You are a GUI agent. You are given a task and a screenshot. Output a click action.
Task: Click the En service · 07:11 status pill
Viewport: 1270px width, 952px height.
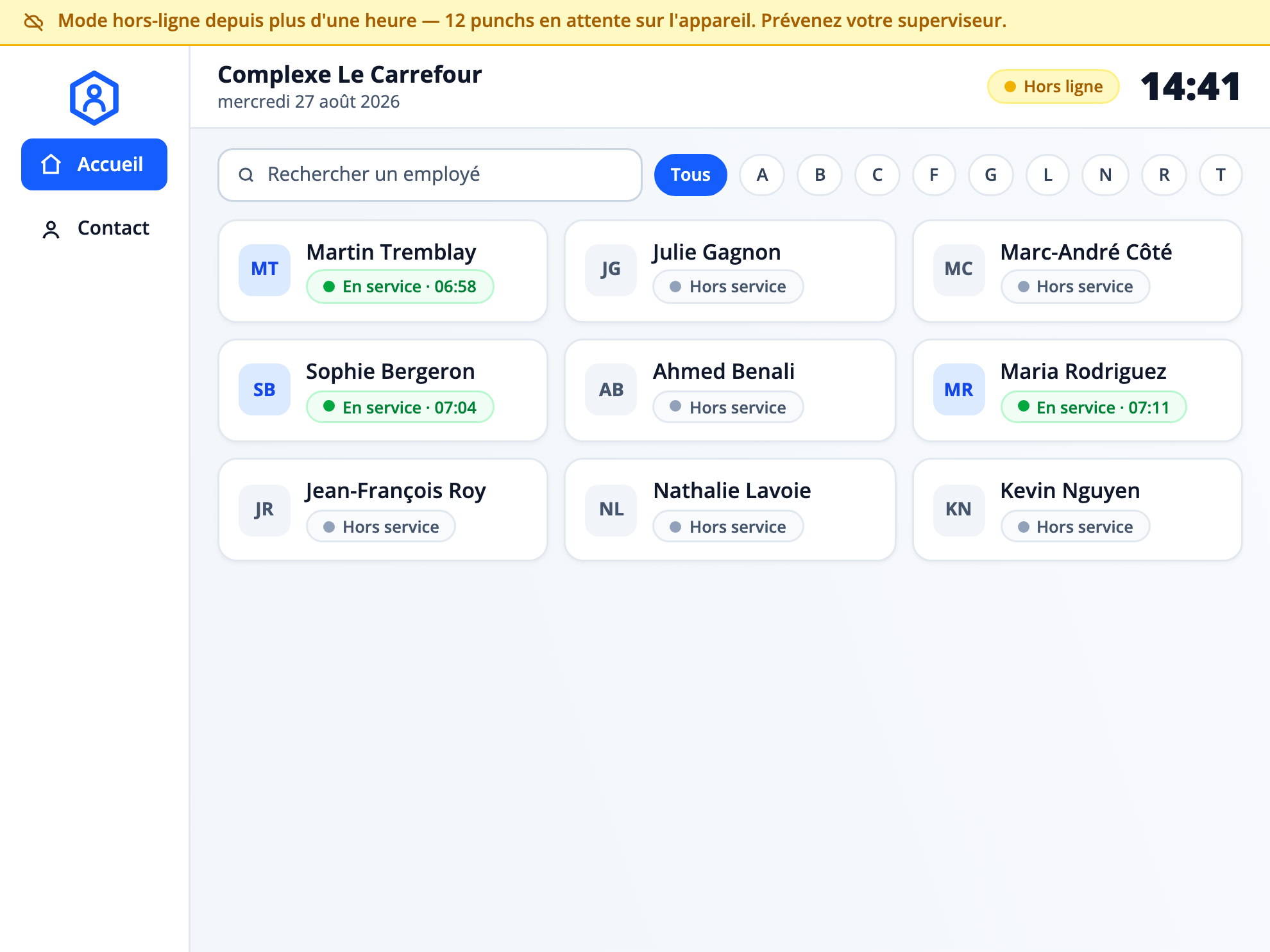point(1094,407)
